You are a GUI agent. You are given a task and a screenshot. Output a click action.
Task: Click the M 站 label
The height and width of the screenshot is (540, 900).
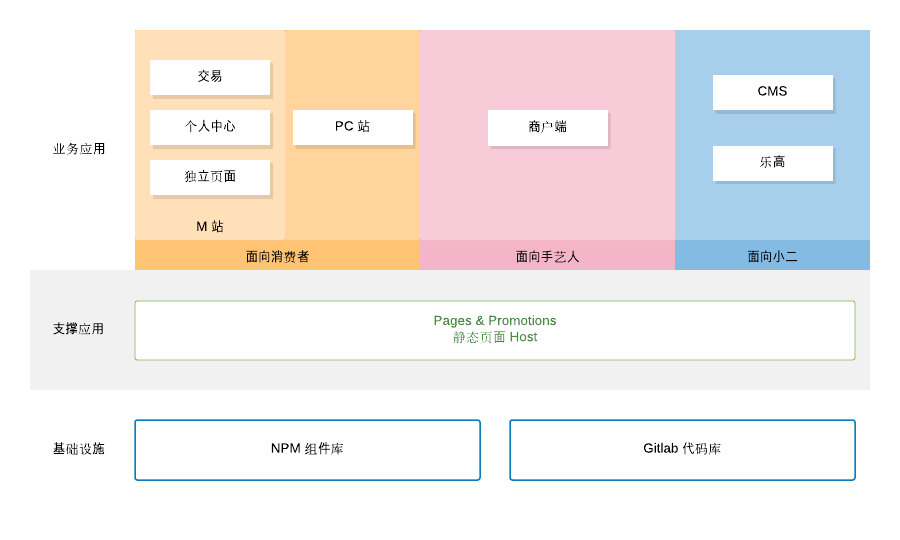pyautogui.click(x=210, y=227)
